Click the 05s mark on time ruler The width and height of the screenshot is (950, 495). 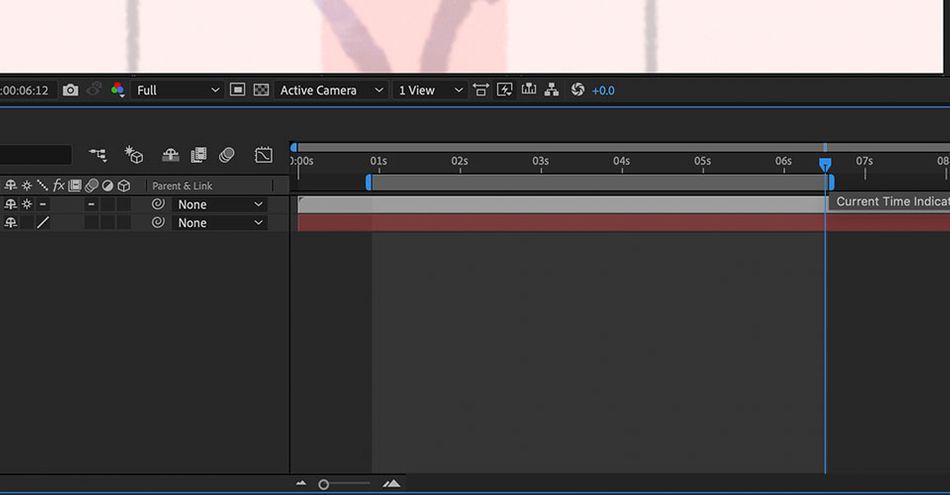click(702, 161)
